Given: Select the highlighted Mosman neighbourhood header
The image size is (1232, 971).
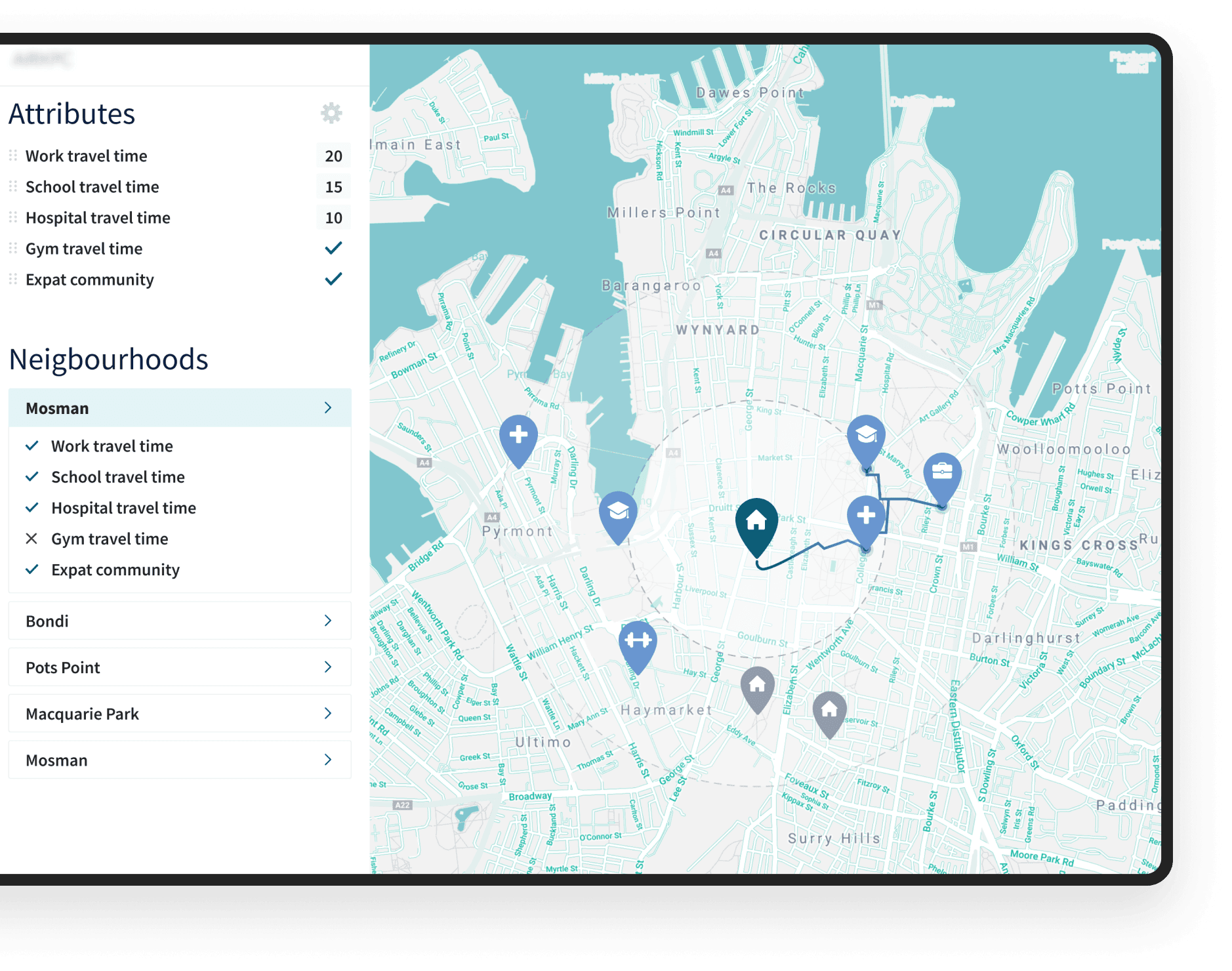Looking at the screenshot, I should pyautogui.click(x=180, y=408).
